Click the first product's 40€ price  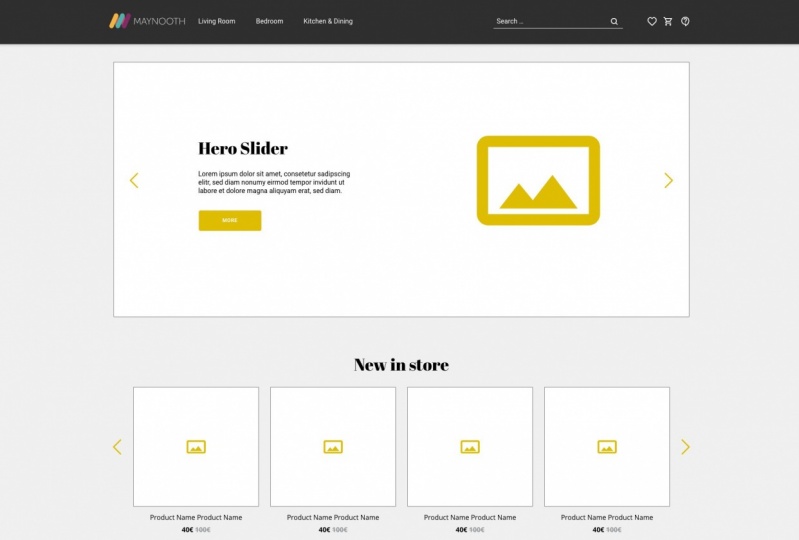click(188, 530)
